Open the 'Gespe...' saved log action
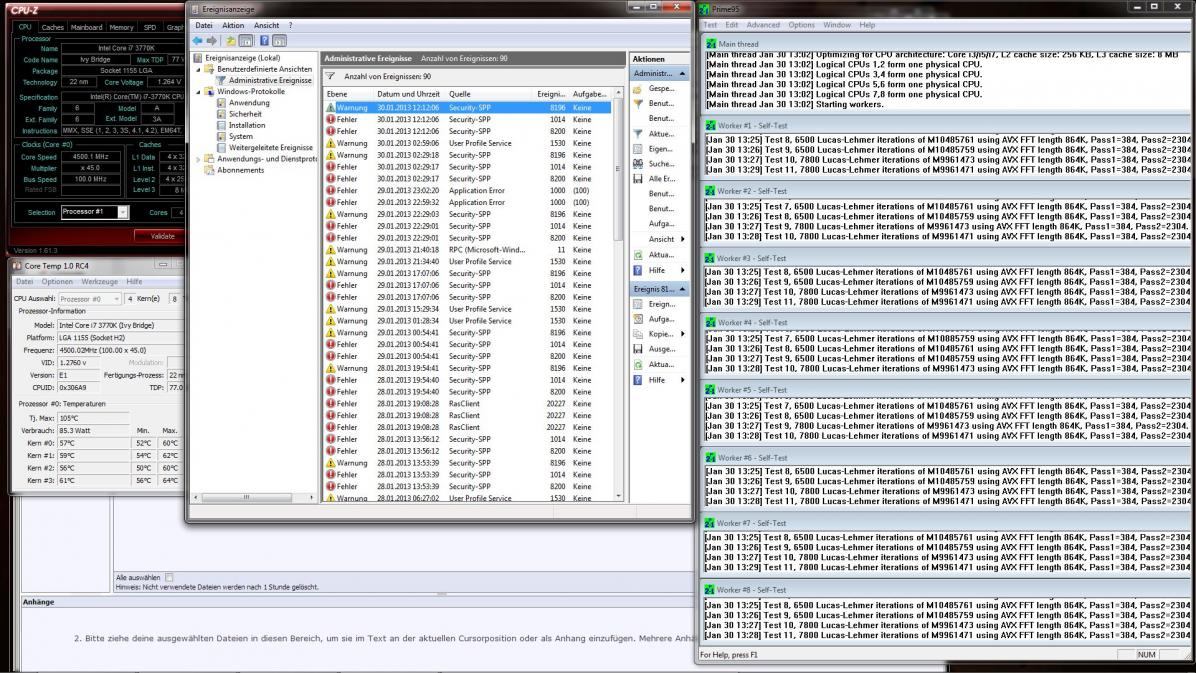1196x673 pixels. 661,89
